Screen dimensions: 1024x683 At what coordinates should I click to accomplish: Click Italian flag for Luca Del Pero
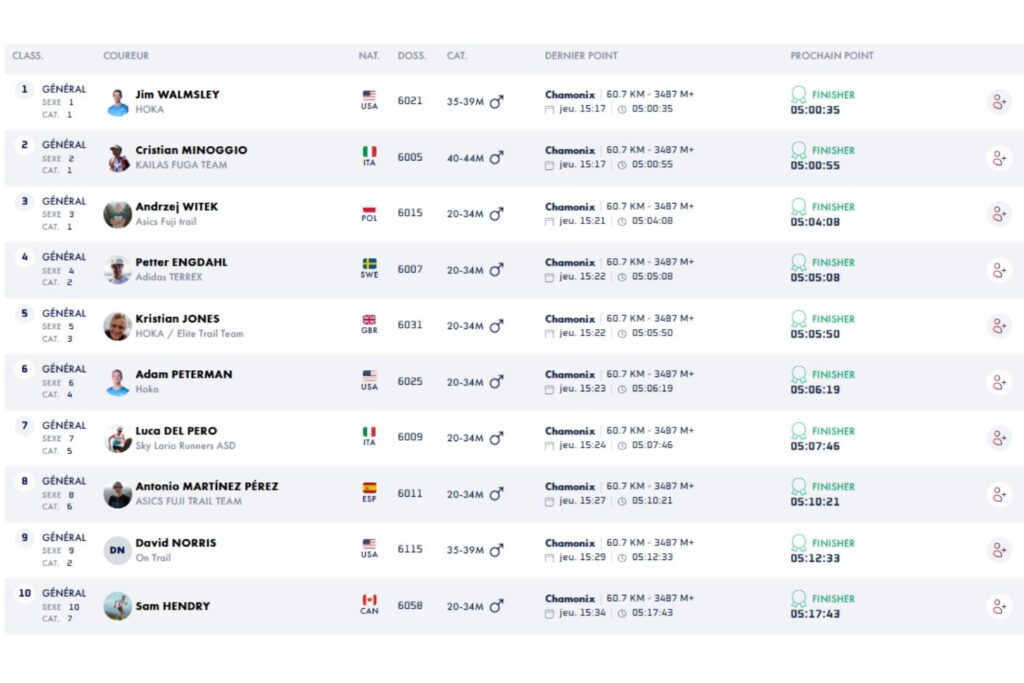pos(369,432)
